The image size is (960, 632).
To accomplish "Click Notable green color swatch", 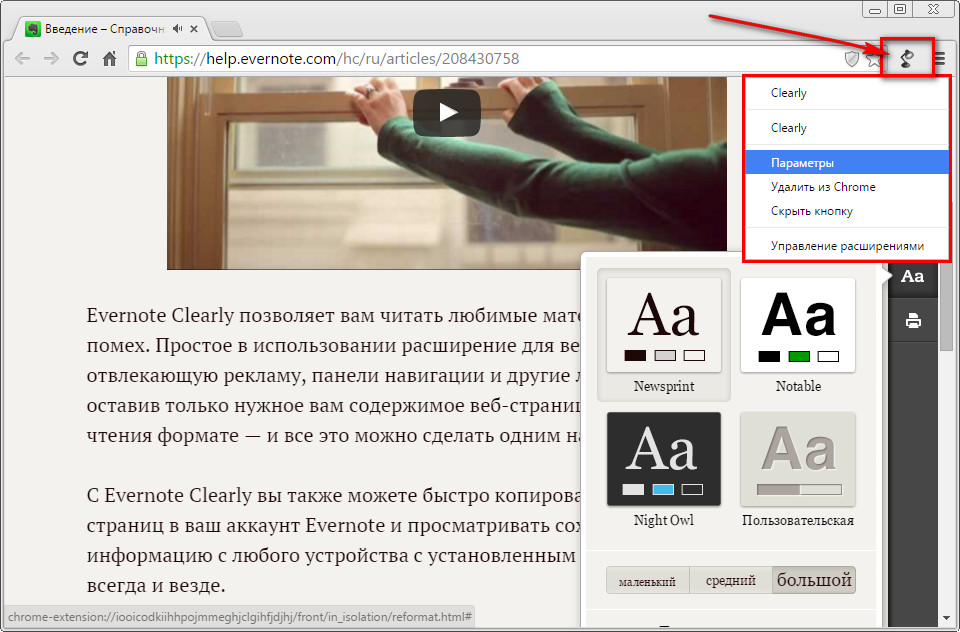I will [799, 356].
